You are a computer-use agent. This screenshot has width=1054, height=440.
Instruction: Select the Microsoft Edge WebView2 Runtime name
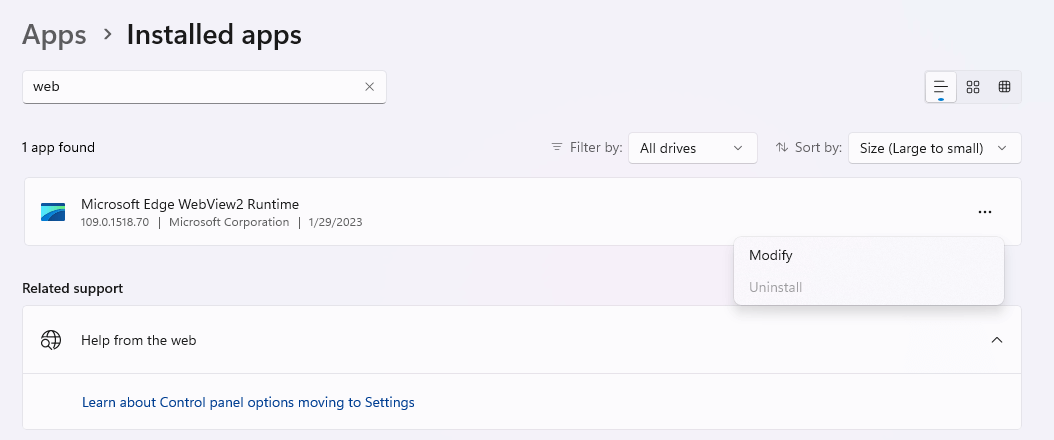[x=190, y=204]
